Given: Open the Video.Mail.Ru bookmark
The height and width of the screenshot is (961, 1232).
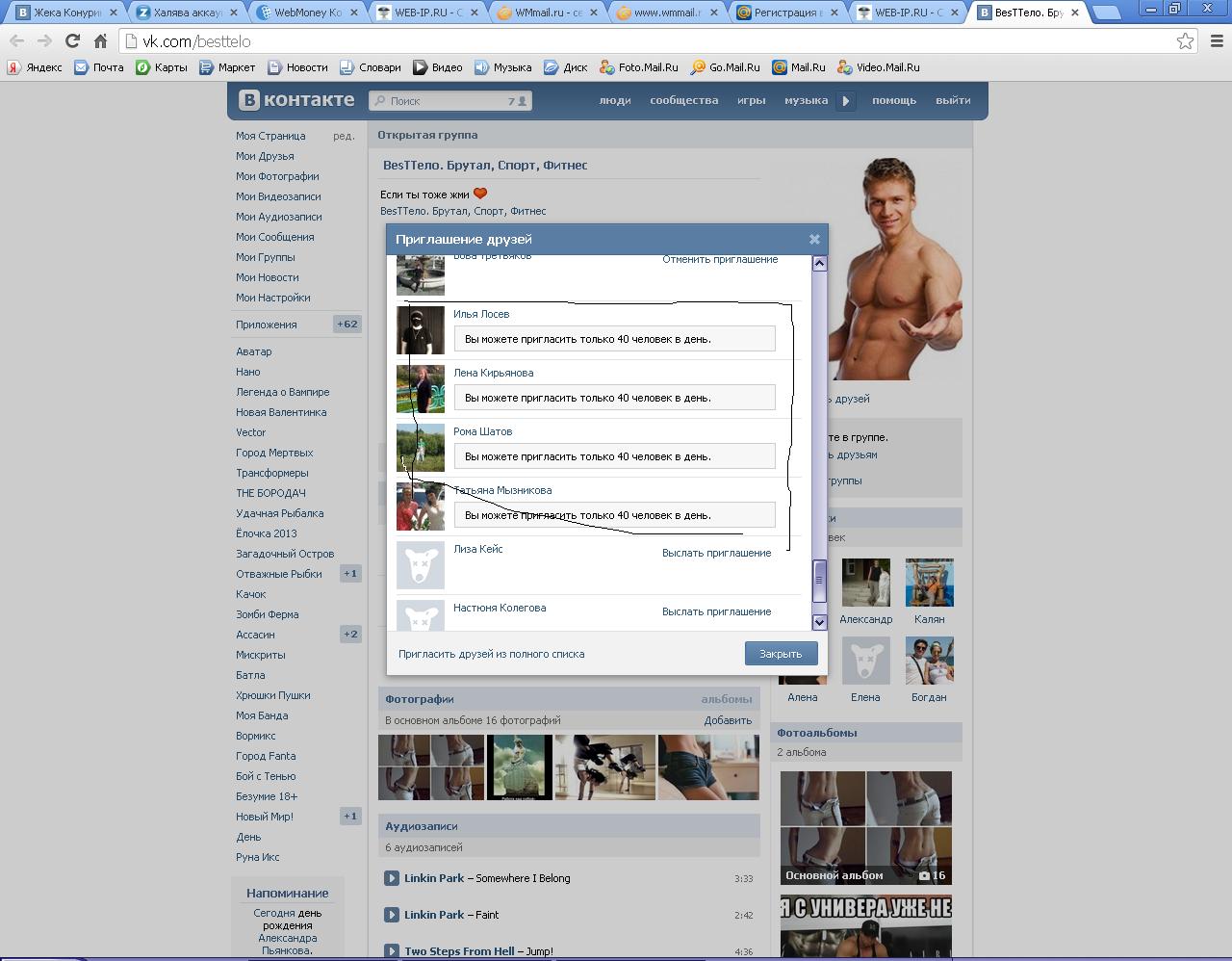Looking at the screenshot, I should pyautogui.click(x=879, y=67).
